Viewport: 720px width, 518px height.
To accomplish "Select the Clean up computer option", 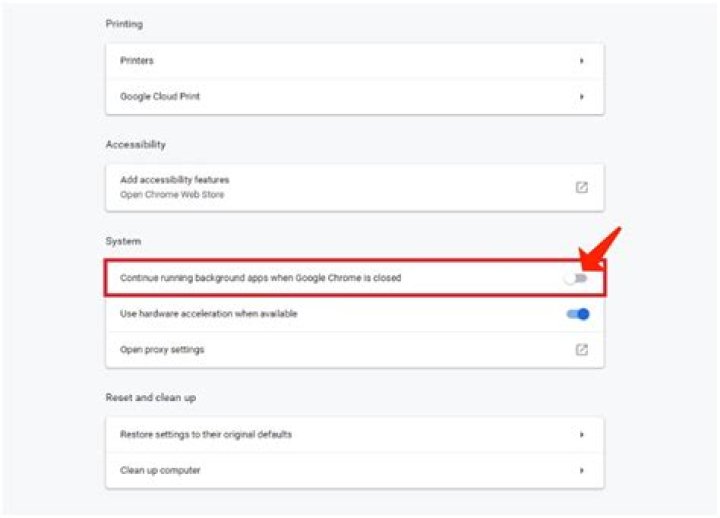I will [x=160, y=470].
